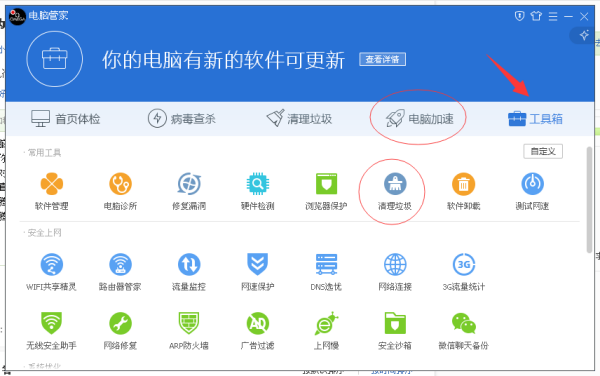The image size is (600, 376).
Task: Switch to 病毒查杀 tab
Action: (x=182, y=119)
